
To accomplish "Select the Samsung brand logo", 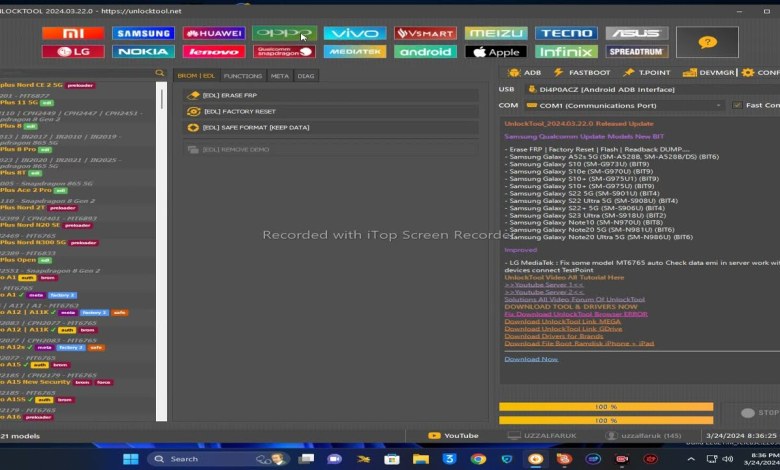I will 143,33.
